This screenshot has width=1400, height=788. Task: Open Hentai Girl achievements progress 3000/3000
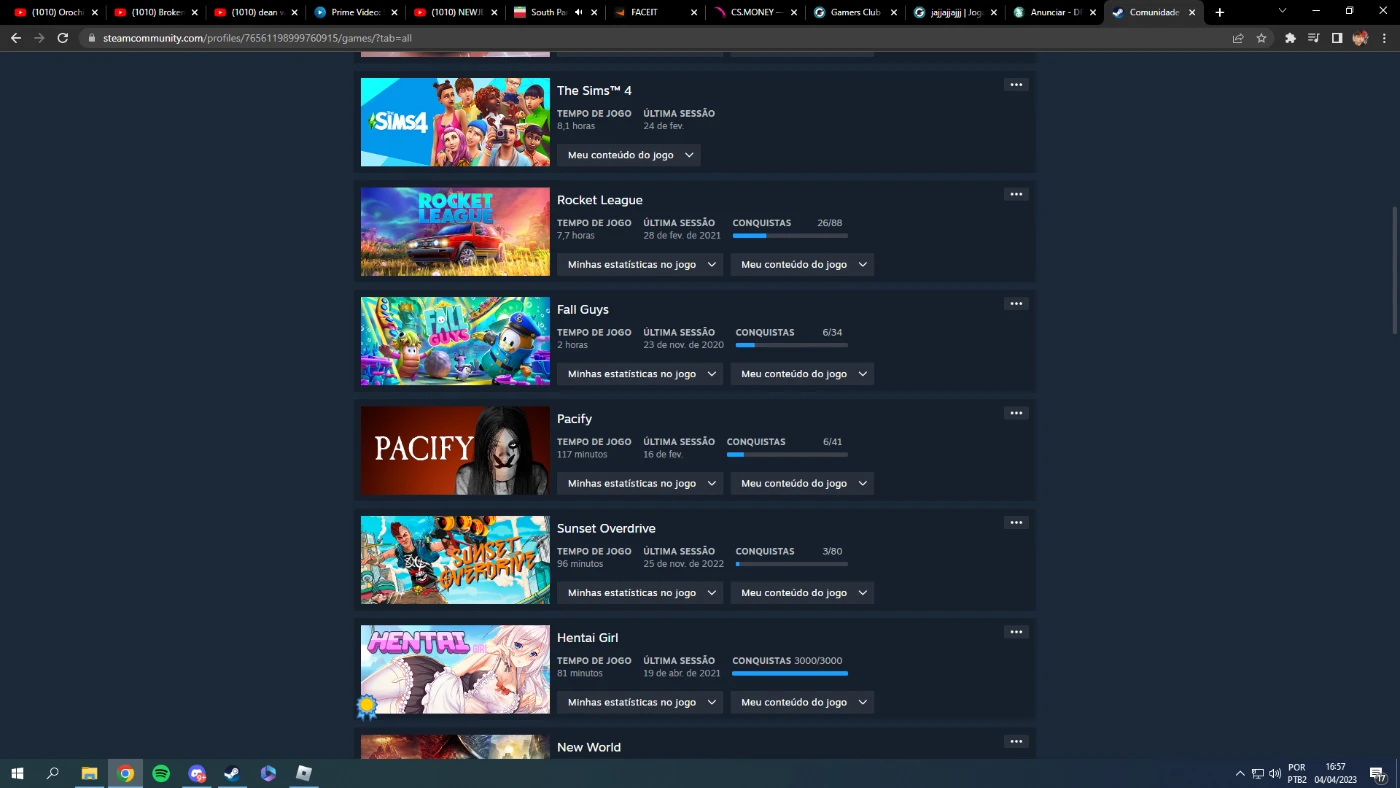tap(790, 667)
